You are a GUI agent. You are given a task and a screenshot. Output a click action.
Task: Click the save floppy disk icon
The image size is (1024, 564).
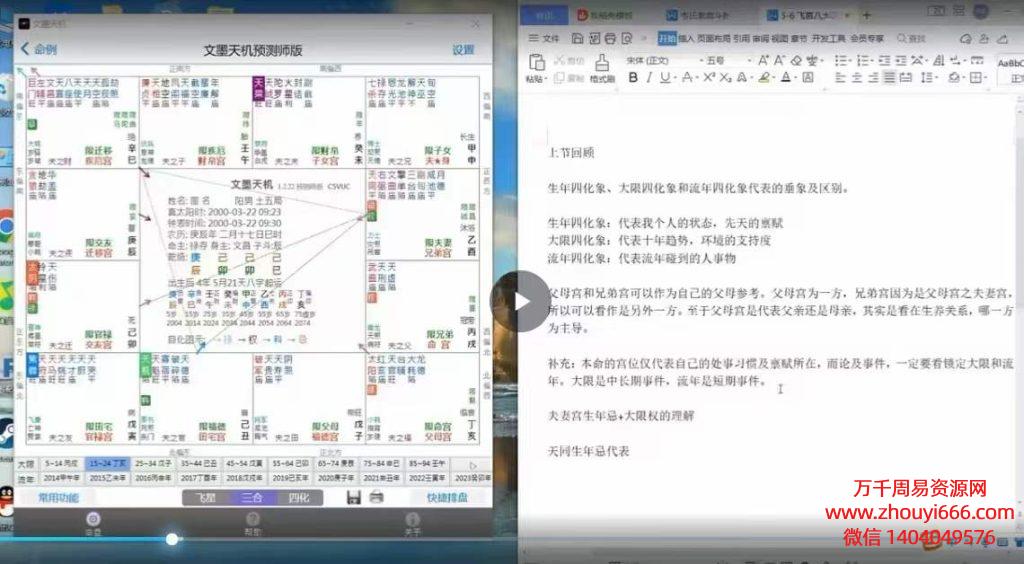353,497
